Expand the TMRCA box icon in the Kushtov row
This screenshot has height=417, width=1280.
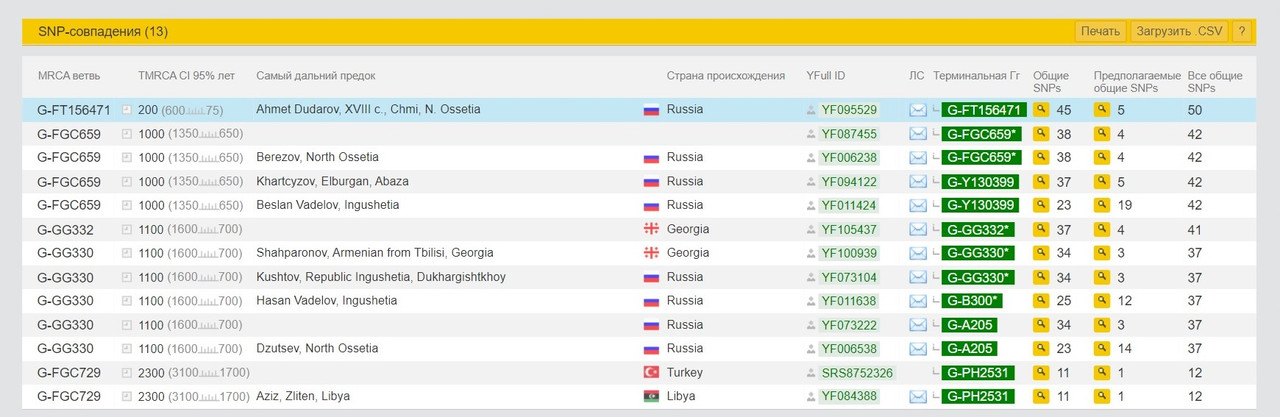pyautogui.click(x=127, y=277)
